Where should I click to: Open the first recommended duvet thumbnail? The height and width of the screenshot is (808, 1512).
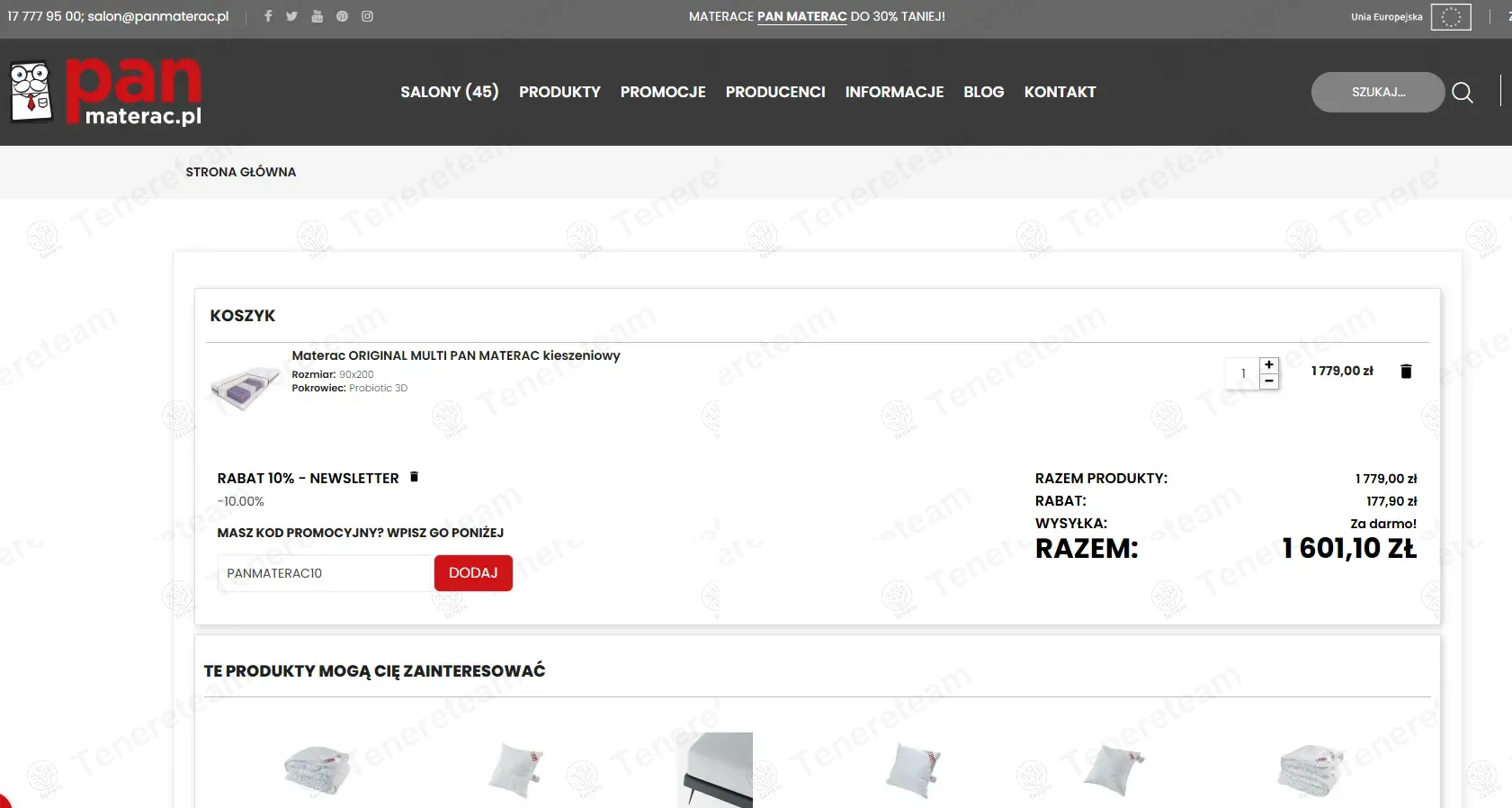point(317,769)
